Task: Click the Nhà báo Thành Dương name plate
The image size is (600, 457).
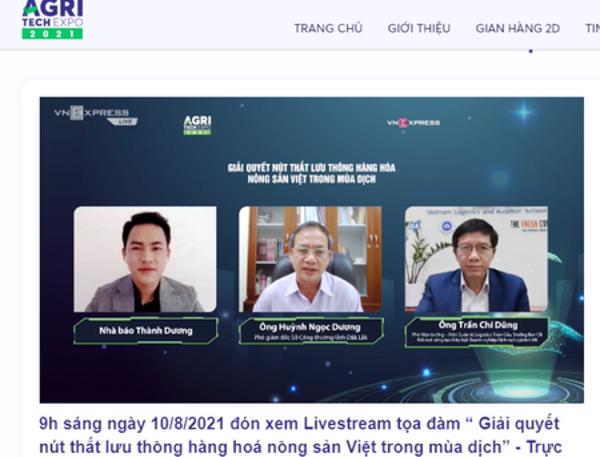Action: (x=146, y=331)
